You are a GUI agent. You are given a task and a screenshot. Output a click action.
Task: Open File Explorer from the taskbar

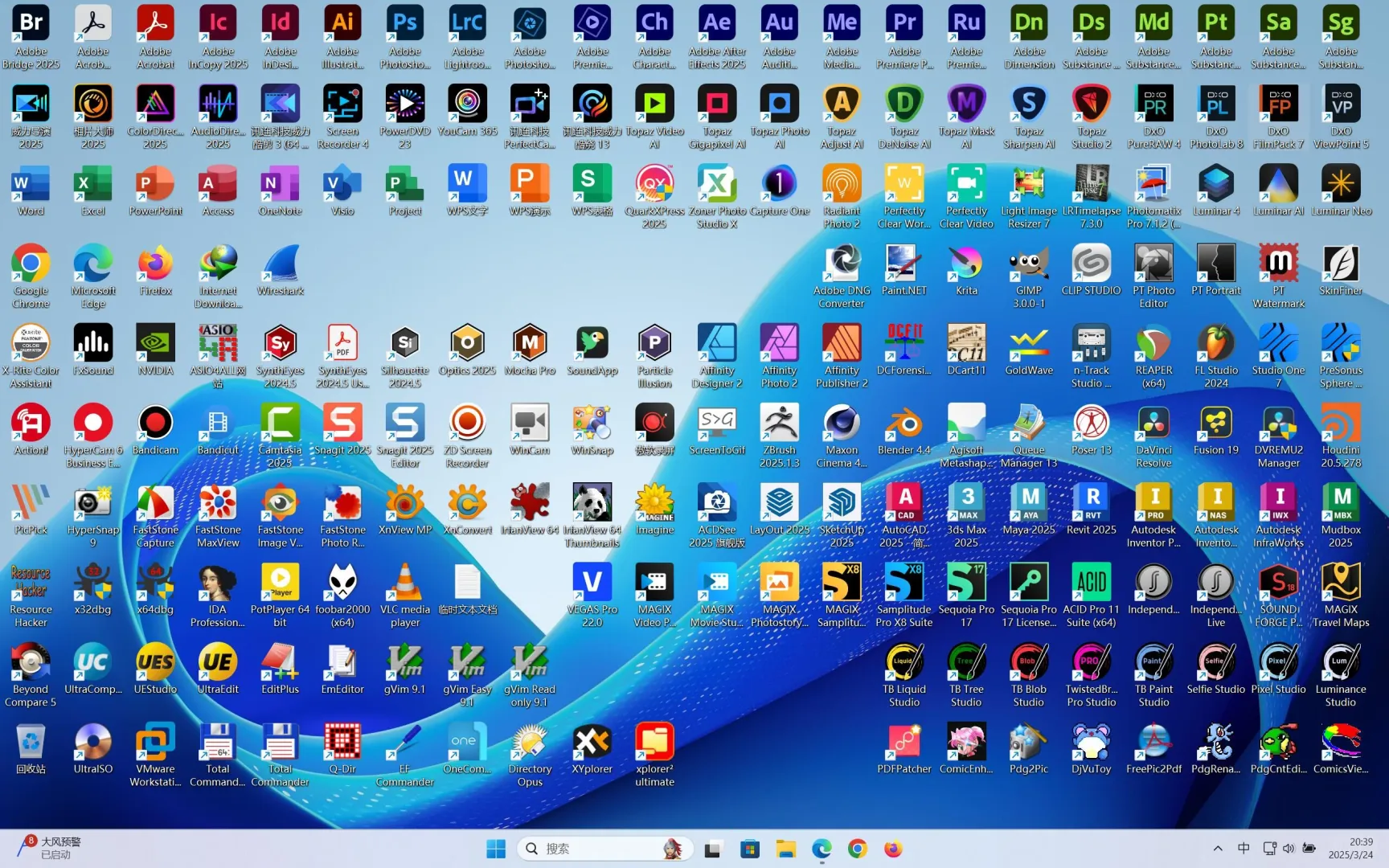(785, 849)
